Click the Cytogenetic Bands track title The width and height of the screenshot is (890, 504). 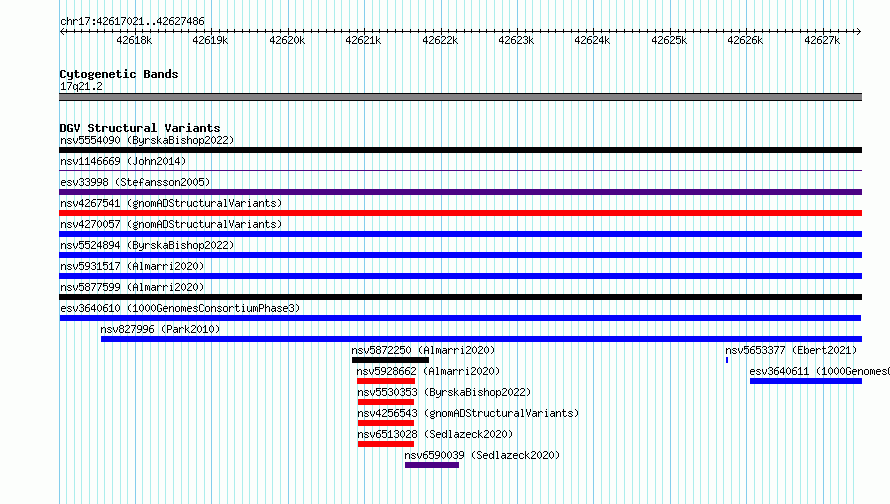pyautogui.click(x=119, y=74)
